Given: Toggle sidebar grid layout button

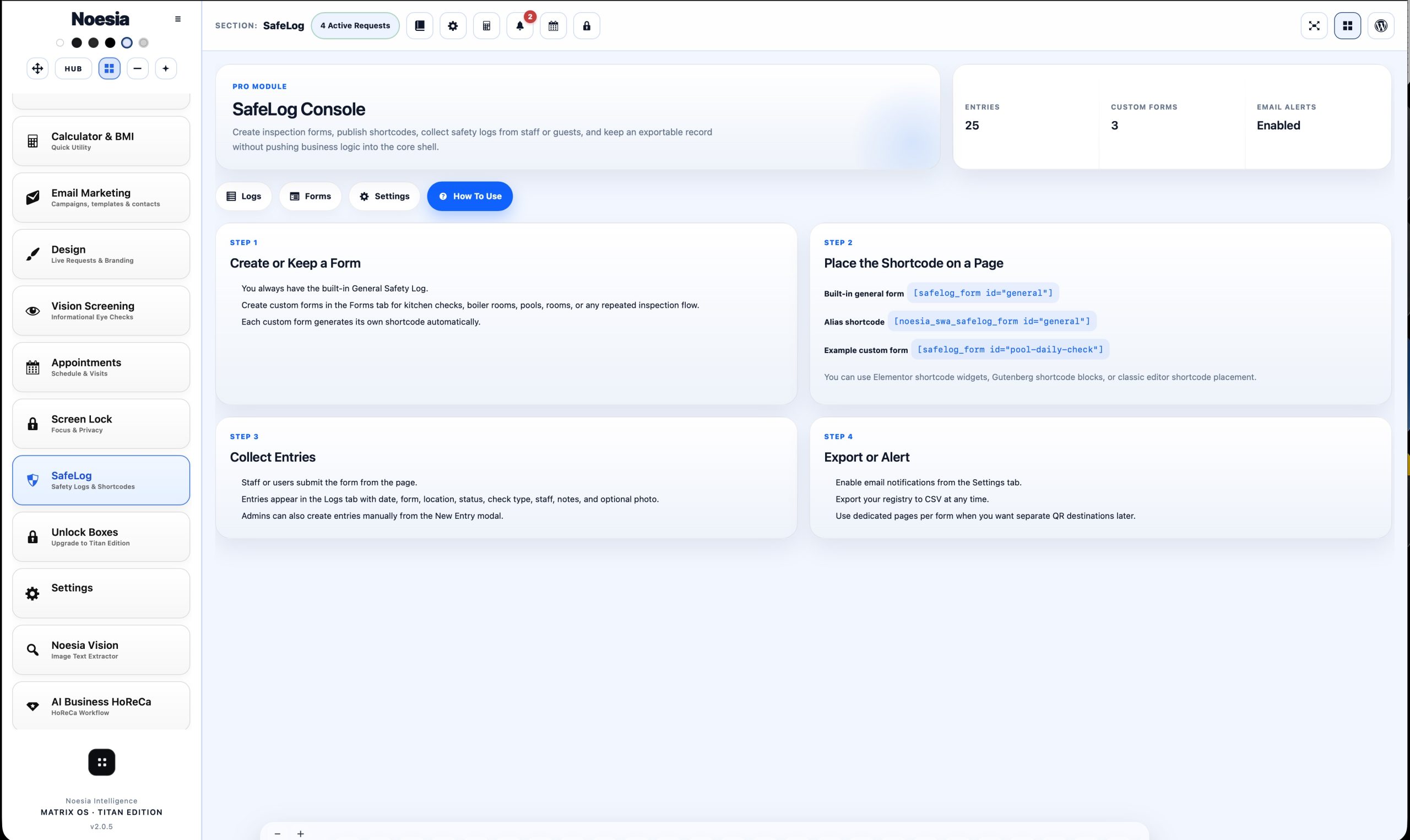Looking at the screenshot, I should [109, 68].
